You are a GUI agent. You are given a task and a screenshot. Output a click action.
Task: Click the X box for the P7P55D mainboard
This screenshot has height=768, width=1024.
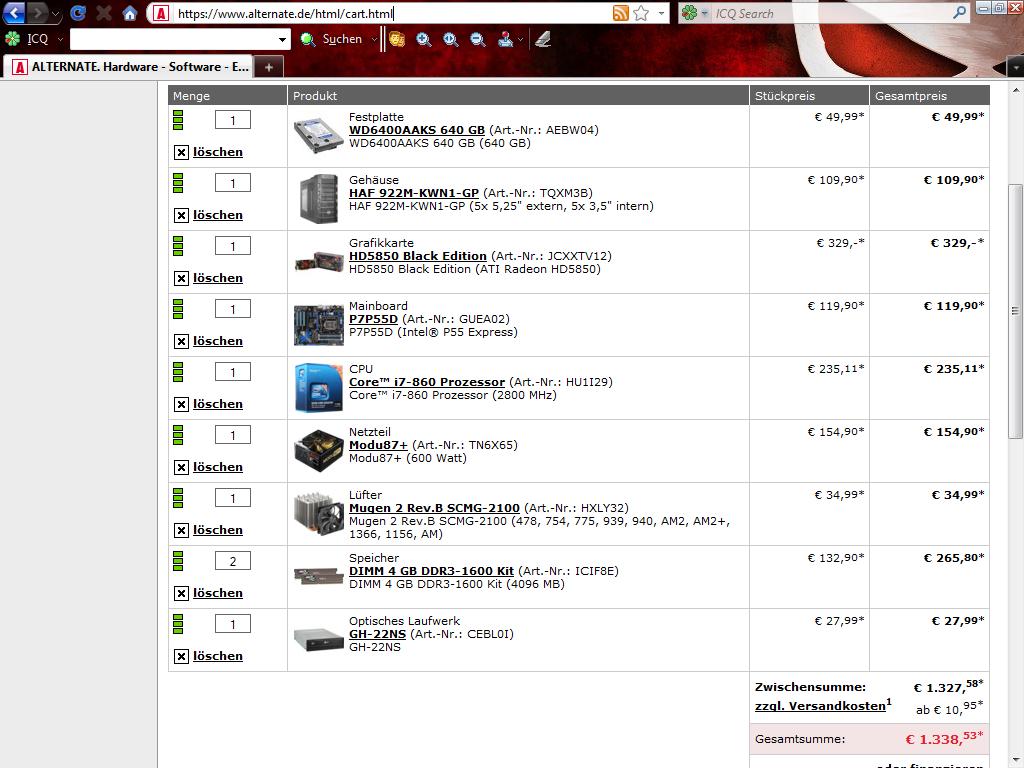click(x=182, y=342)
